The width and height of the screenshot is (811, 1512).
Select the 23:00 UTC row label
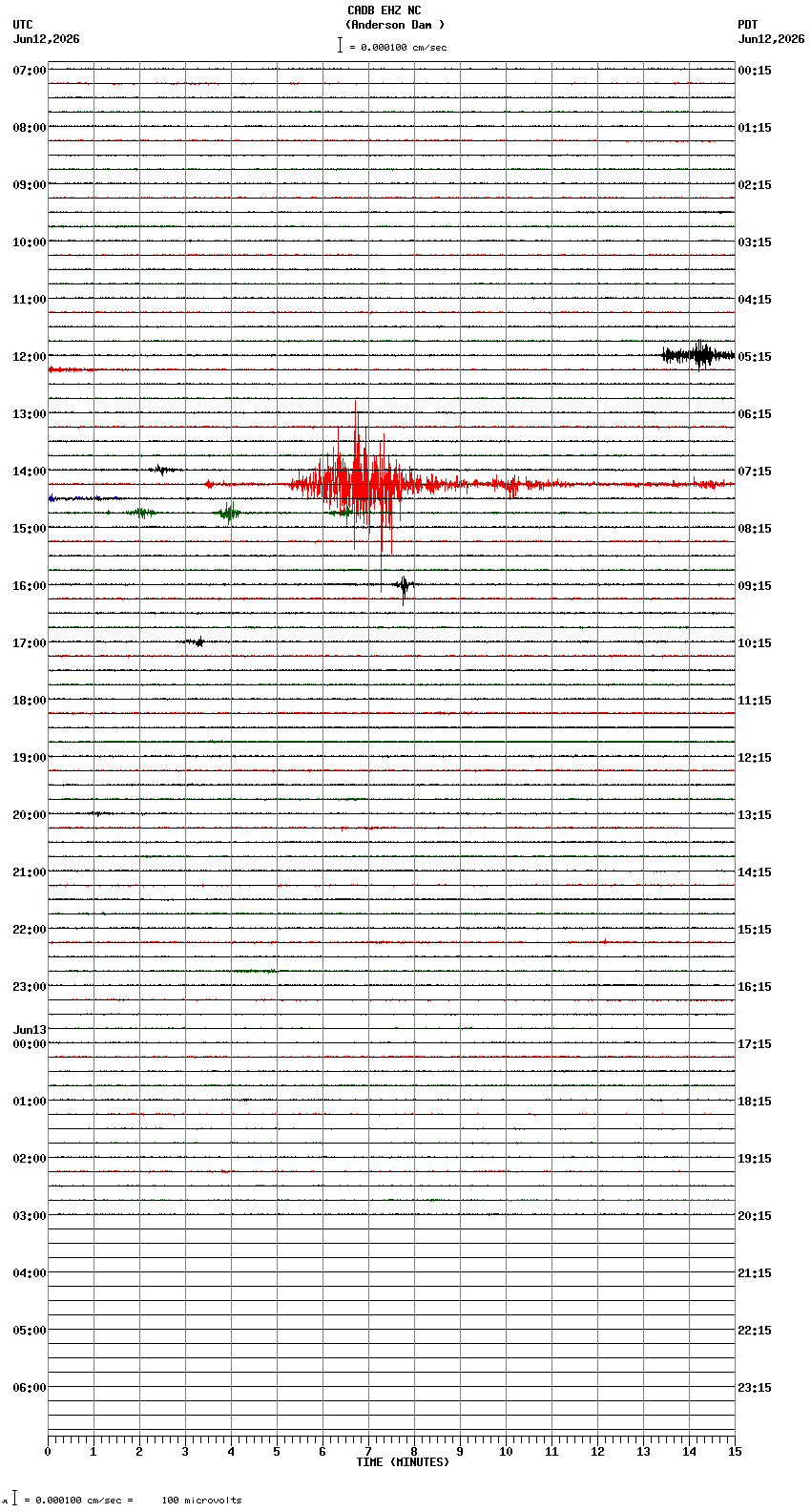(x=30, y=987)
